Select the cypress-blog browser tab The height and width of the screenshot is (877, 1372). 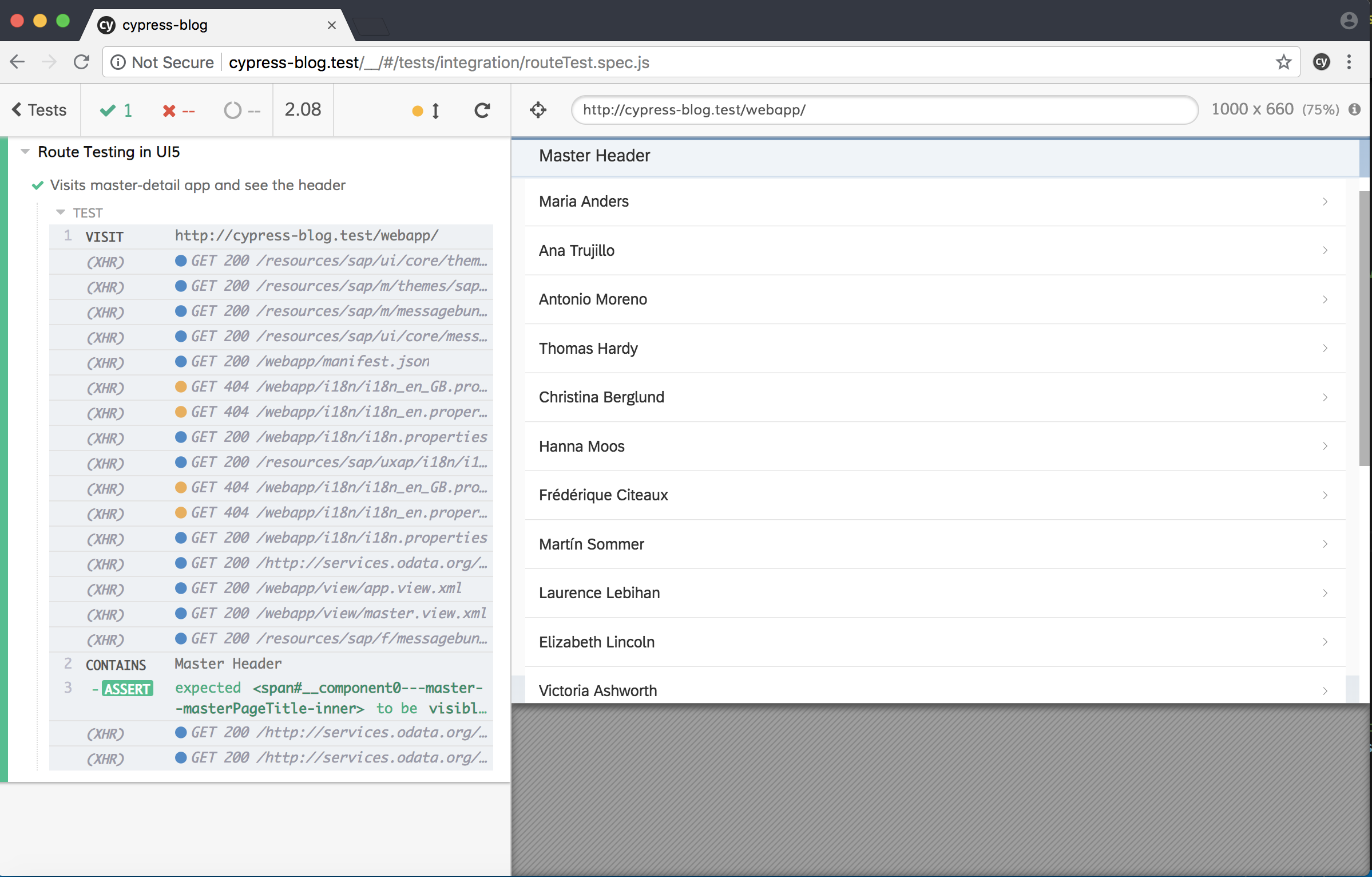click(x=217, y=25)
